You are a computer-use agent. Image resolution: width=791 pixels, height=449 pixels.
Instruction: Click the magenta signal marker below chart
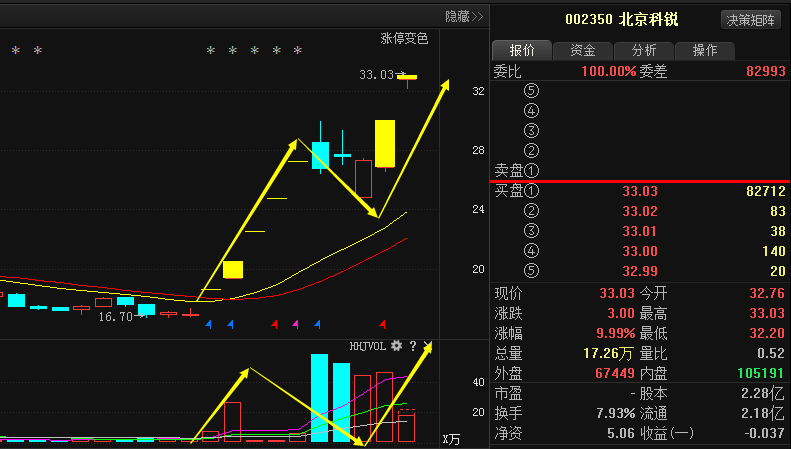tap(296, 324)
